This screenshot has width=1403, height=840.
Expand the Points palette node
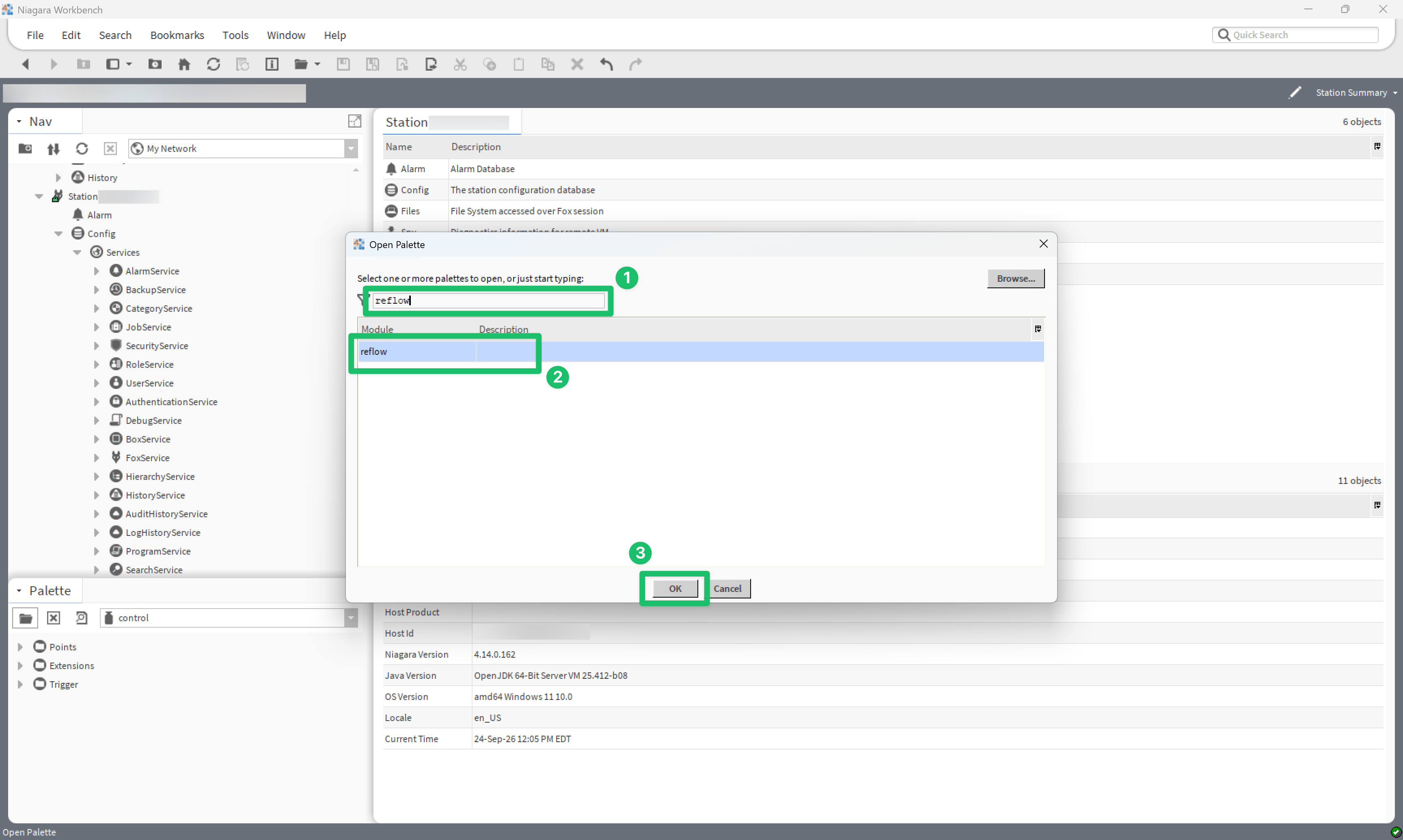(20, 647)
